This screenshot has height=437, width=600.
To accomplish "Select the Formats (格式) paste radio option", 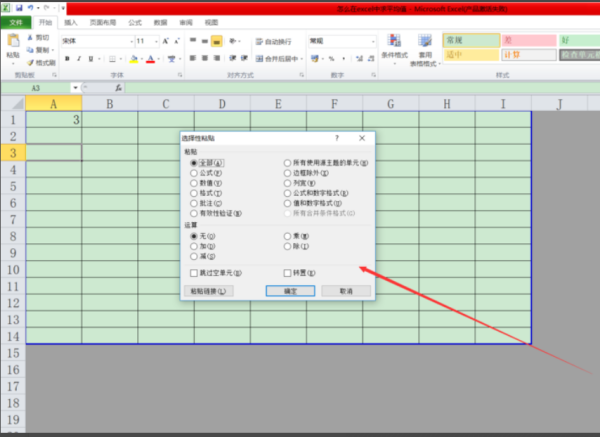I will pos(194,193).
